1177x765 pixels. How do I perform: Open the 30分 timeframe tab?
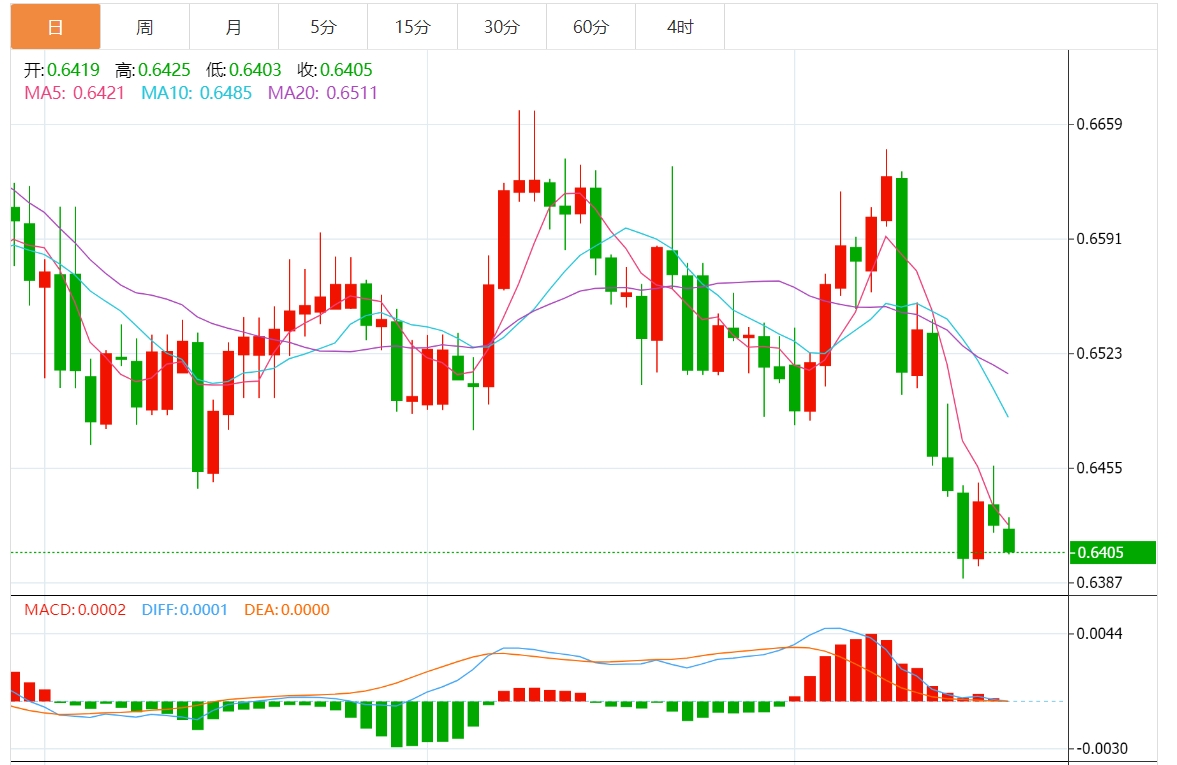point(502,27)
